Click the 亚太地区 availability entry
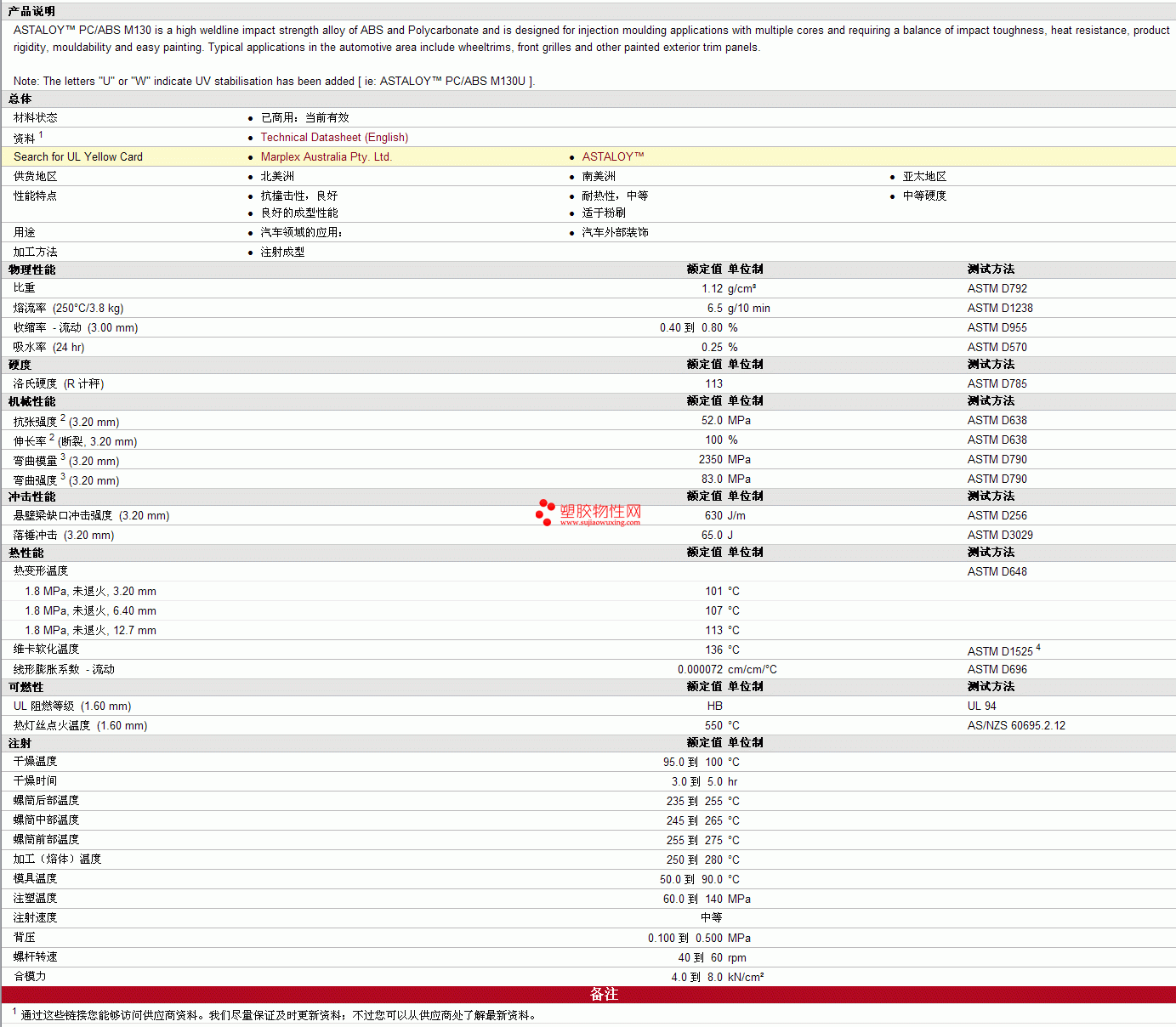The height and width of the screenshot is (1027, 1176). click(924, 176)
